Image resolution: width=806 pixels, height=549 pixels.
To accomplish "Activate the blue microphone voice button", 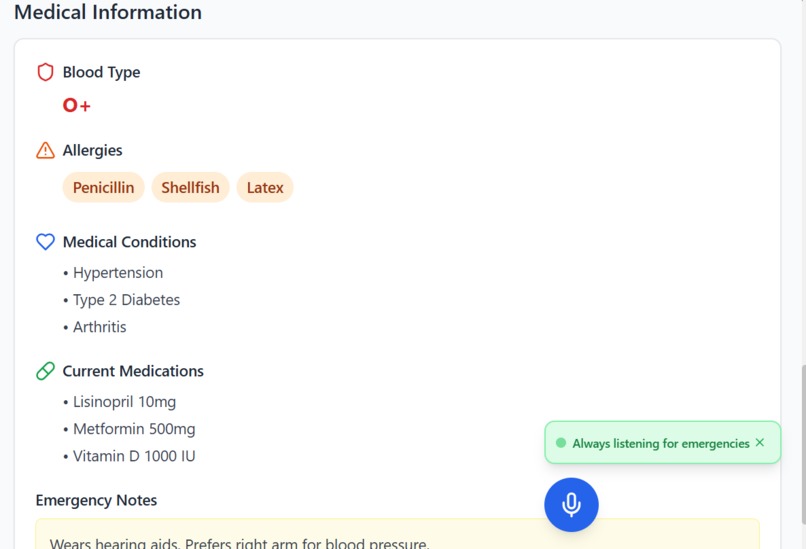I will click(x=571, y=505).
